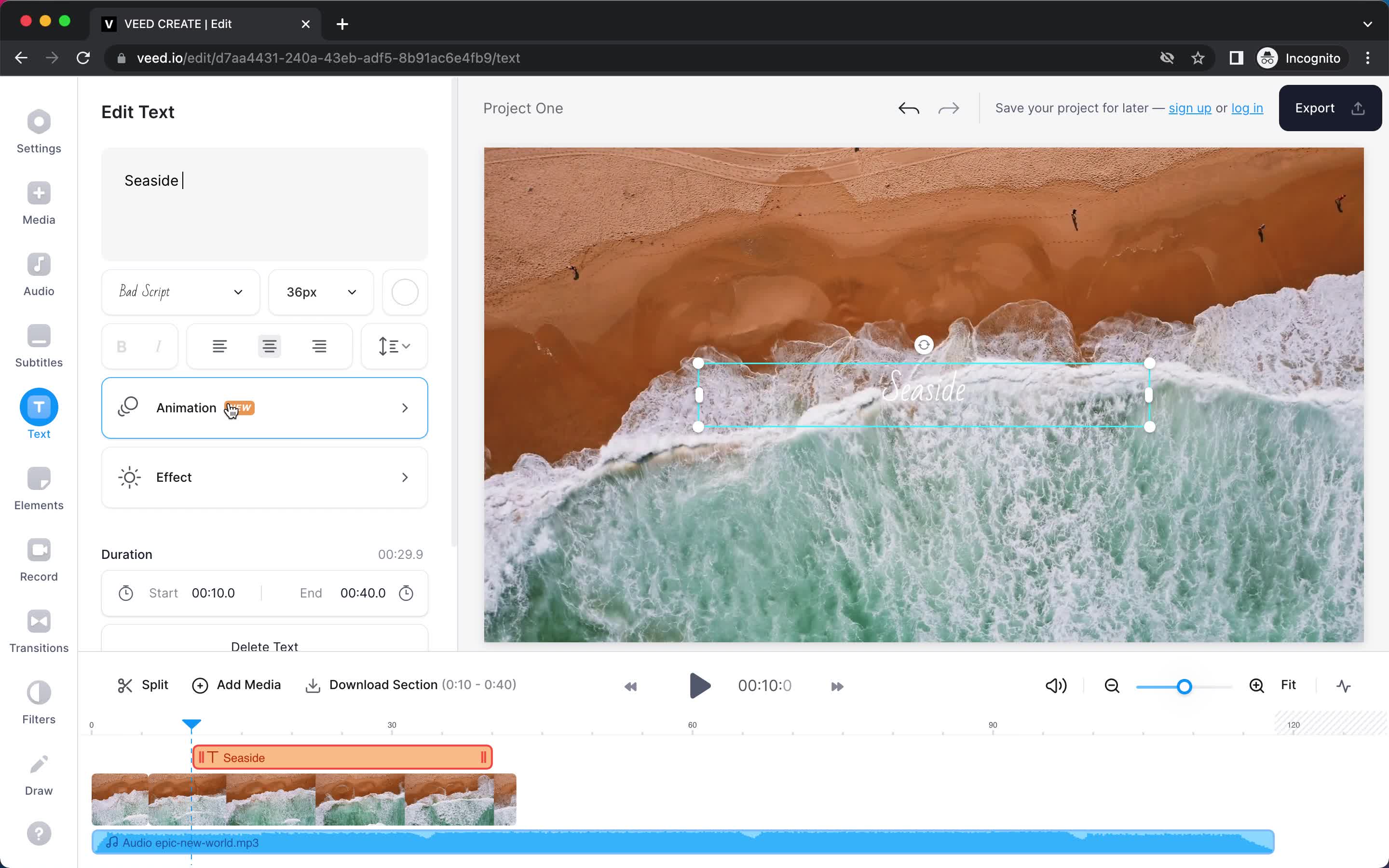
Task: Align text to the left
Action: click(x=219, y=346)
